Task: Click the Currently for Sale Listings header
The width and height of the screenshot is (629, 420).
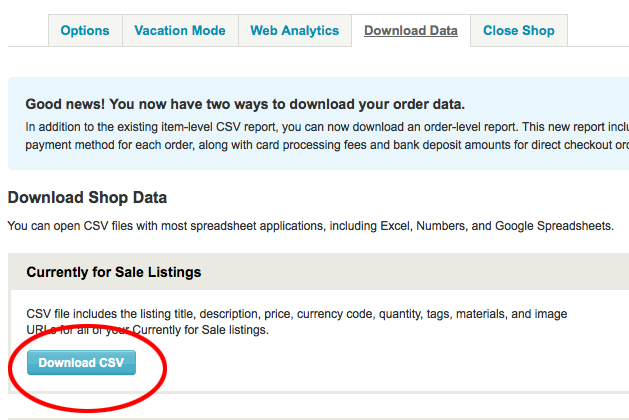Action: [x=114, y=272]
